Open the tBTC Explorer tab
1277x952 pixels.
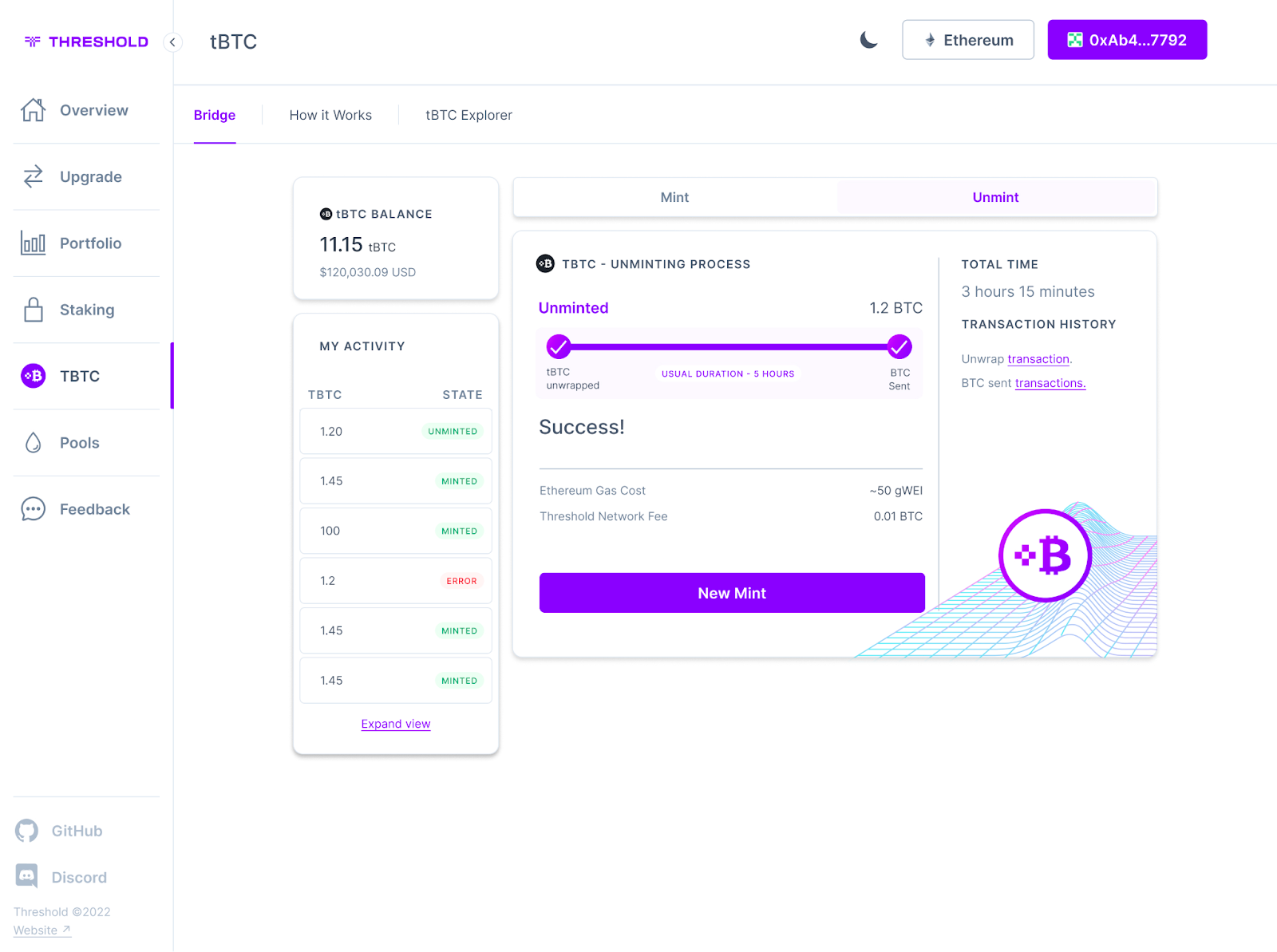pos(468,115)
